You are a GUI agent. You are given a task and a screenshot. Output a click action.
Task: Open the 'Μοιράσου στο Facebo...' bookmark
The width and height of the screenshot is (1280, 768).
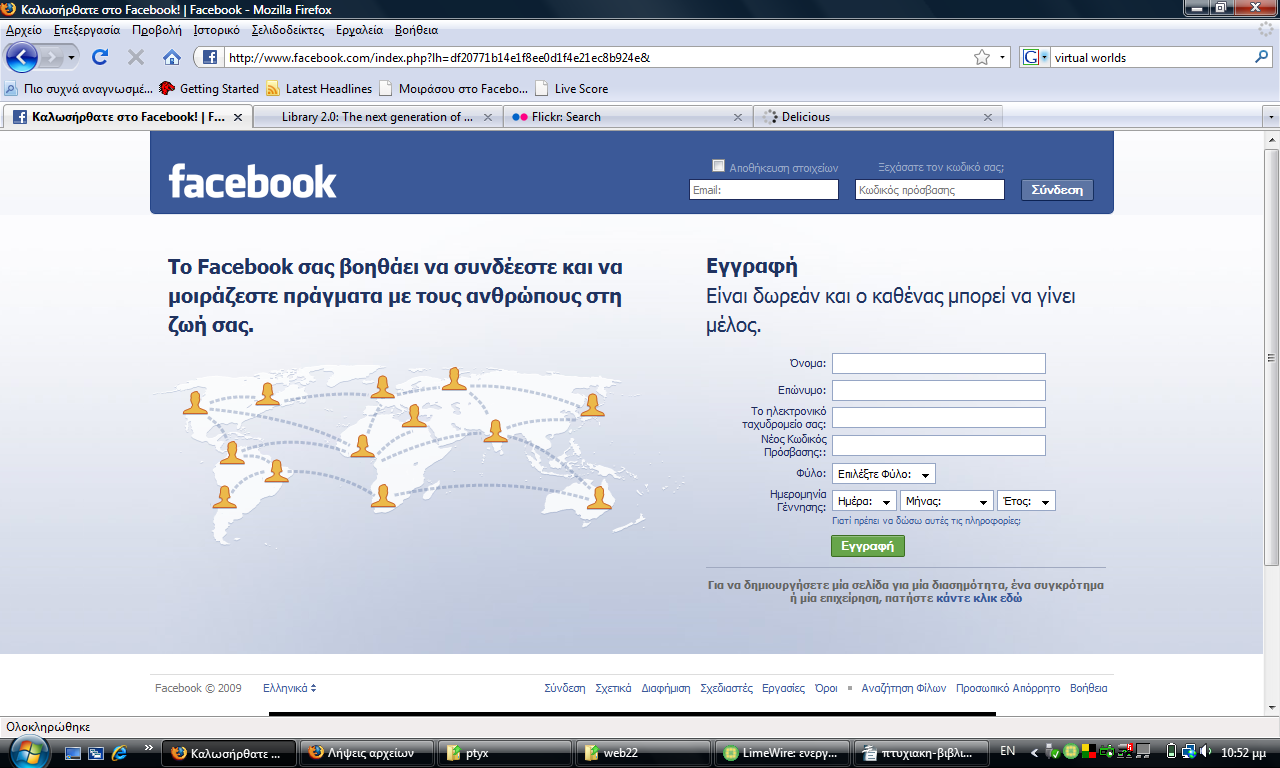(x=453, y=88)
